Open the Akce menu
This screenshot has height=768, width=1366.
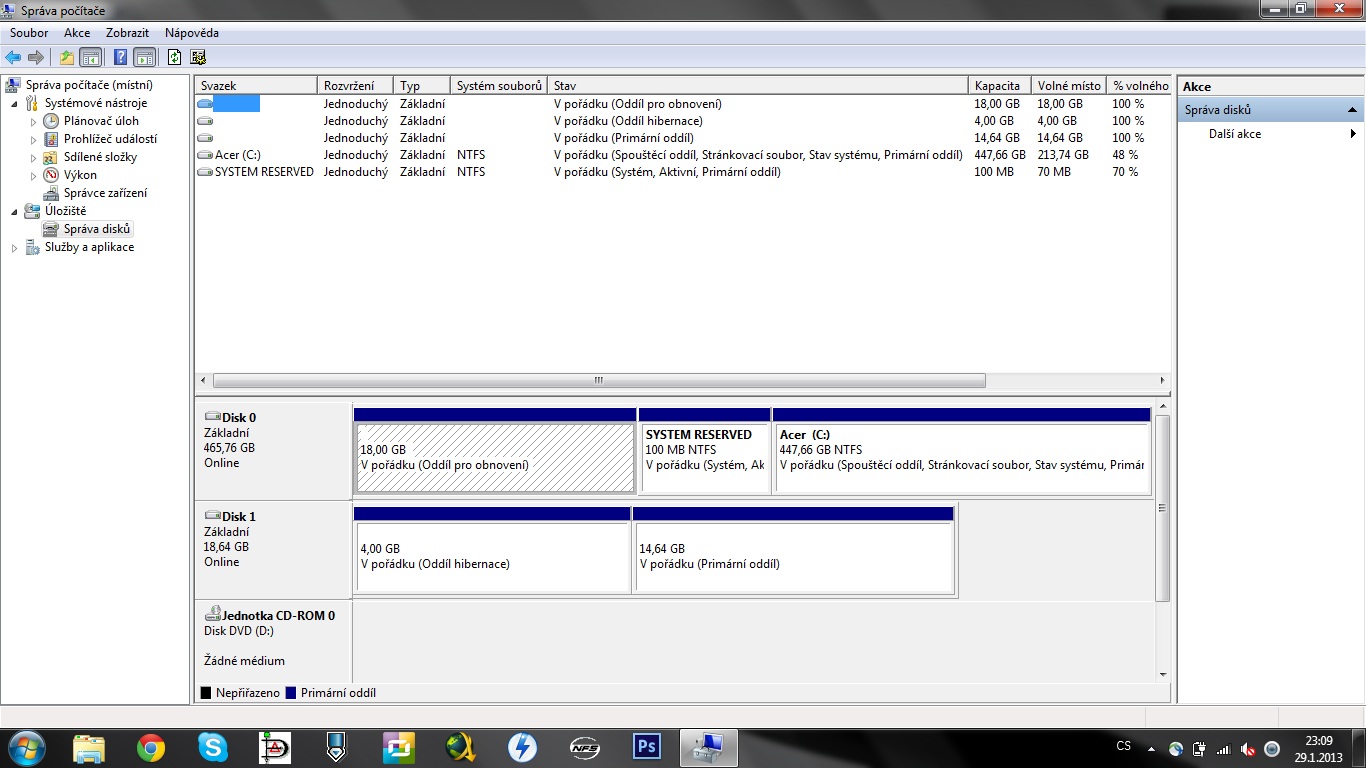[77, 33]
